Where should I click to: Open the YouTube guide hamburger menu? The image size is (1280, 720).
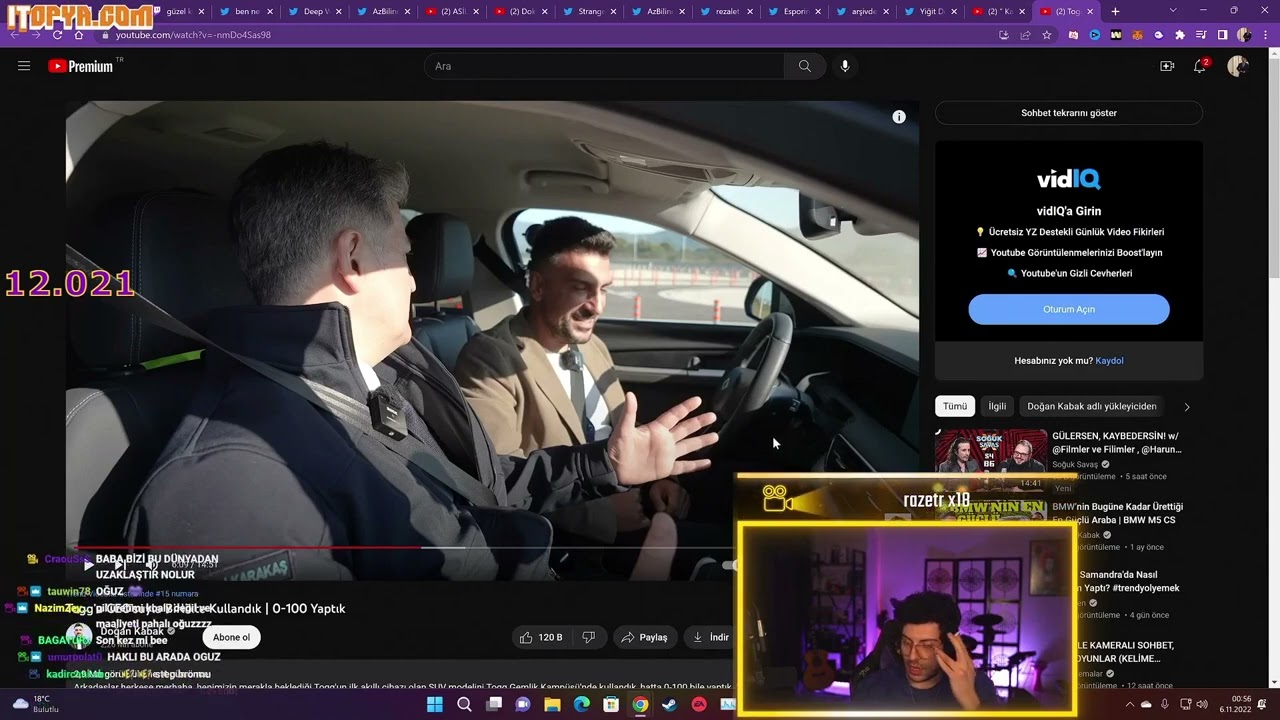[24, 66]
